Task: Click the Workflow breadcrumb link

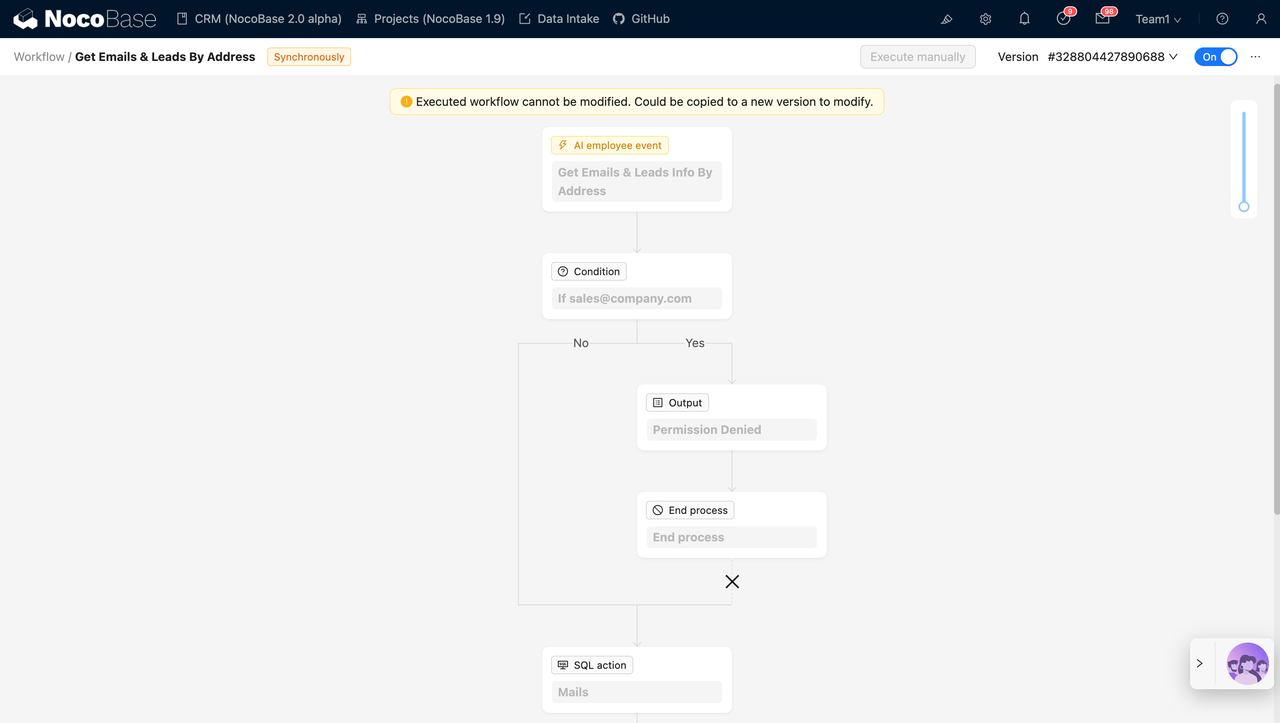Action: point(39,57)
